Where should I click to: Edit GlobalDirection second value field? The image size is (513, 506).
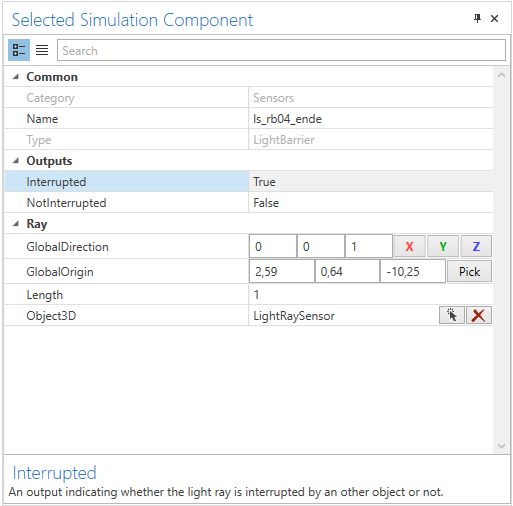321,246
